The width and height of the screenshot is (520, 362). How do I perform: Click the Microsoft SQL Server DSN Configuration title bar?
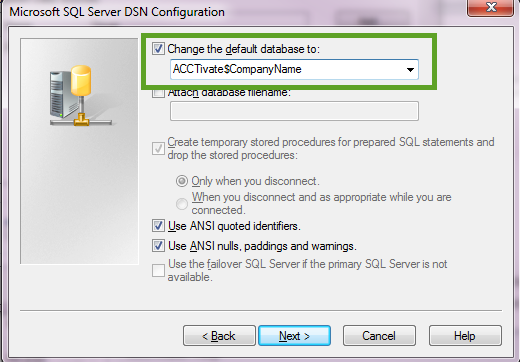tap(233, 12)
